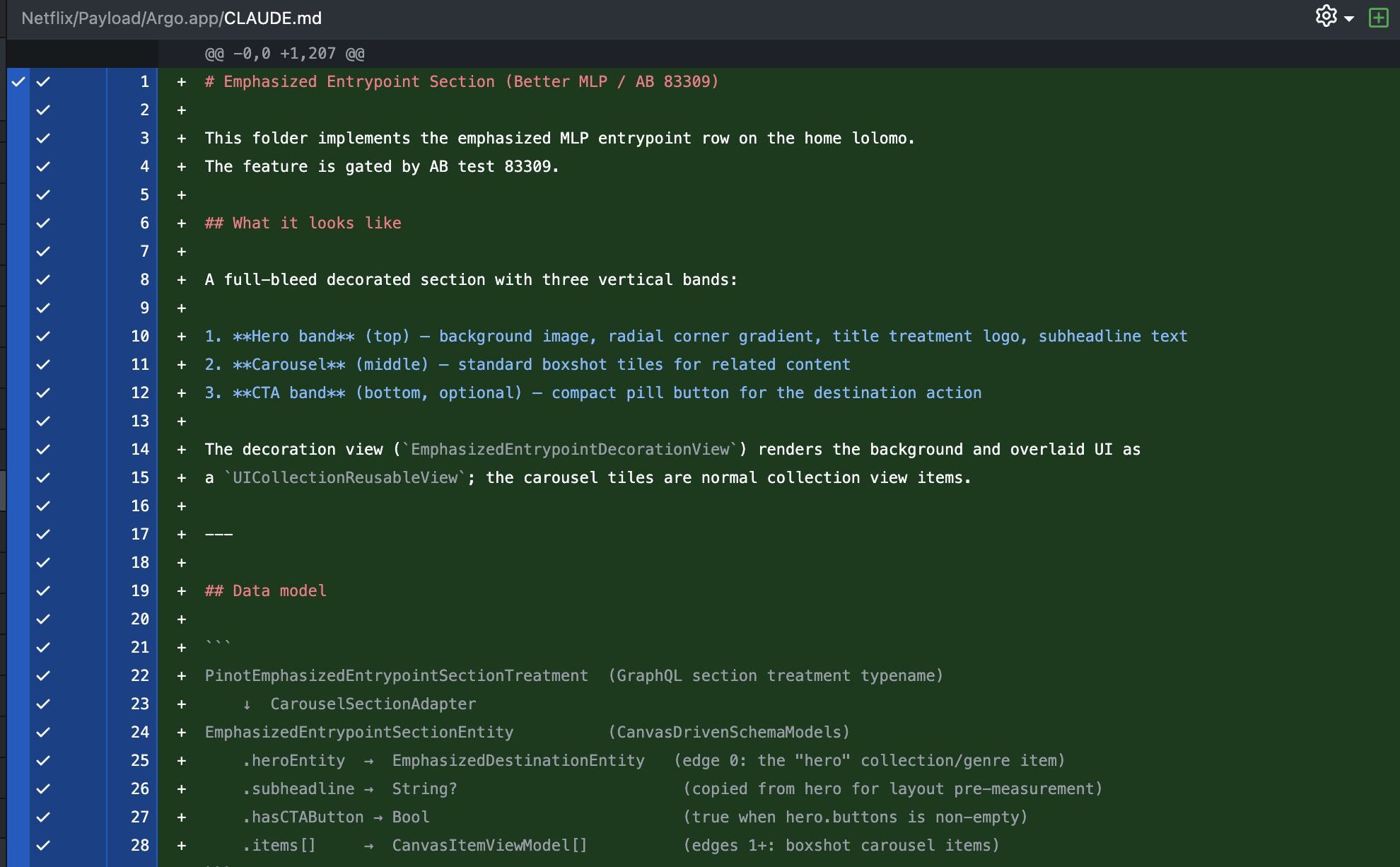1400x867 pixels.
Task: Click the '**CTA band**' list item line
Action: pyautogui.click(x=593, y=392)
